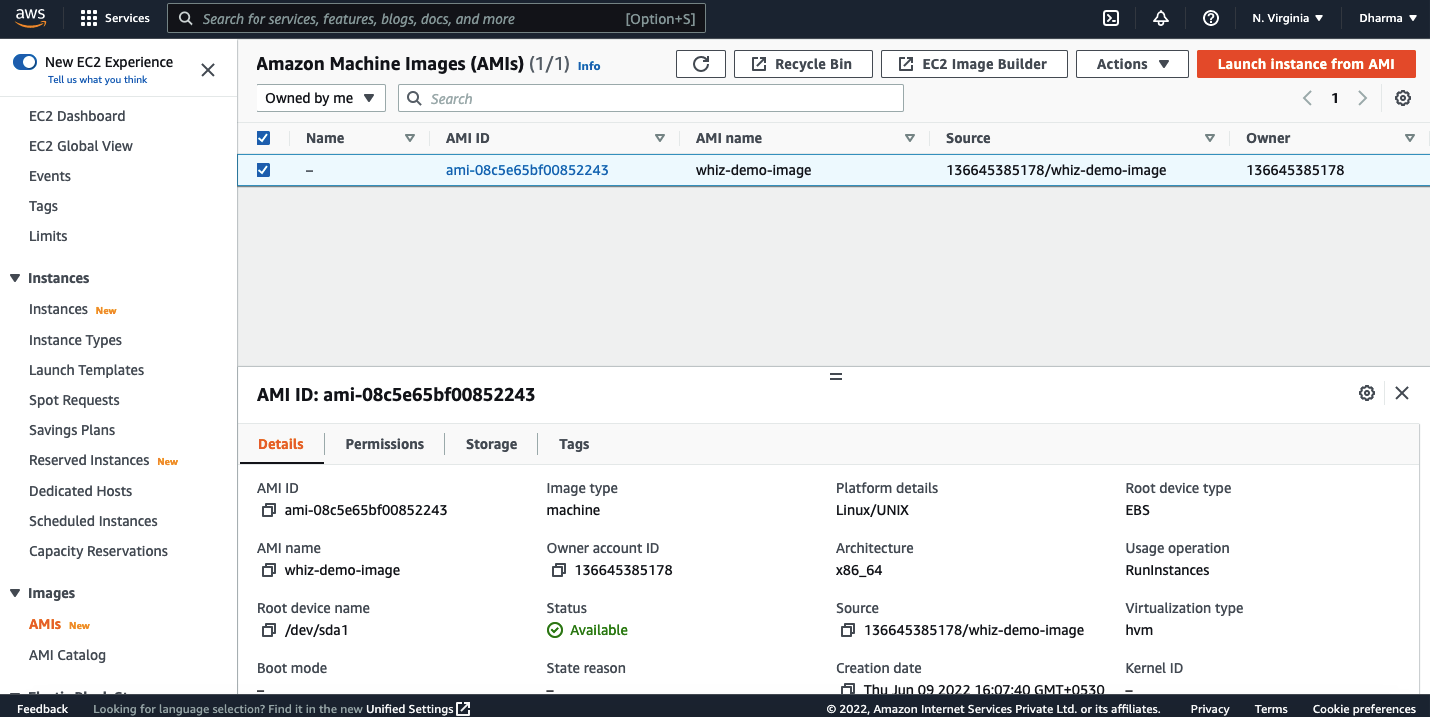This screenshot has width=1430, height=717.
Task: Open the N. Virginia region selector
Action: pyautogui.click(x=1287, y=18)
